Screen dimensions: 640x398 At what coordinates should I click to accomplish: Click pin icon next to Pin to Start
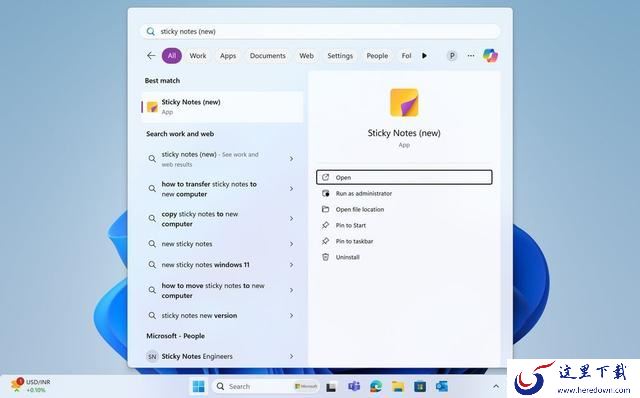point(325,225)
